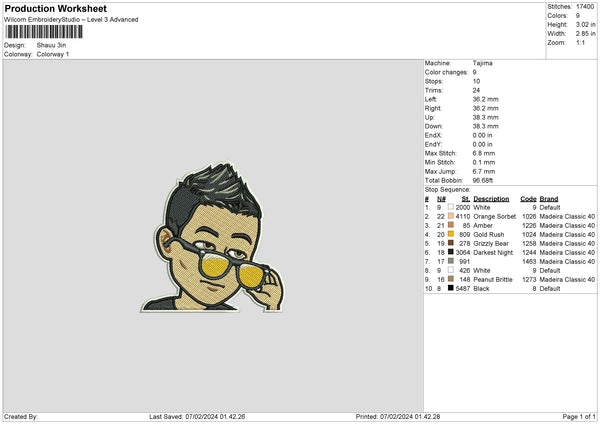
Task: Click the Max Jump value '6.7 mm'
Action: tap(484, 171)
